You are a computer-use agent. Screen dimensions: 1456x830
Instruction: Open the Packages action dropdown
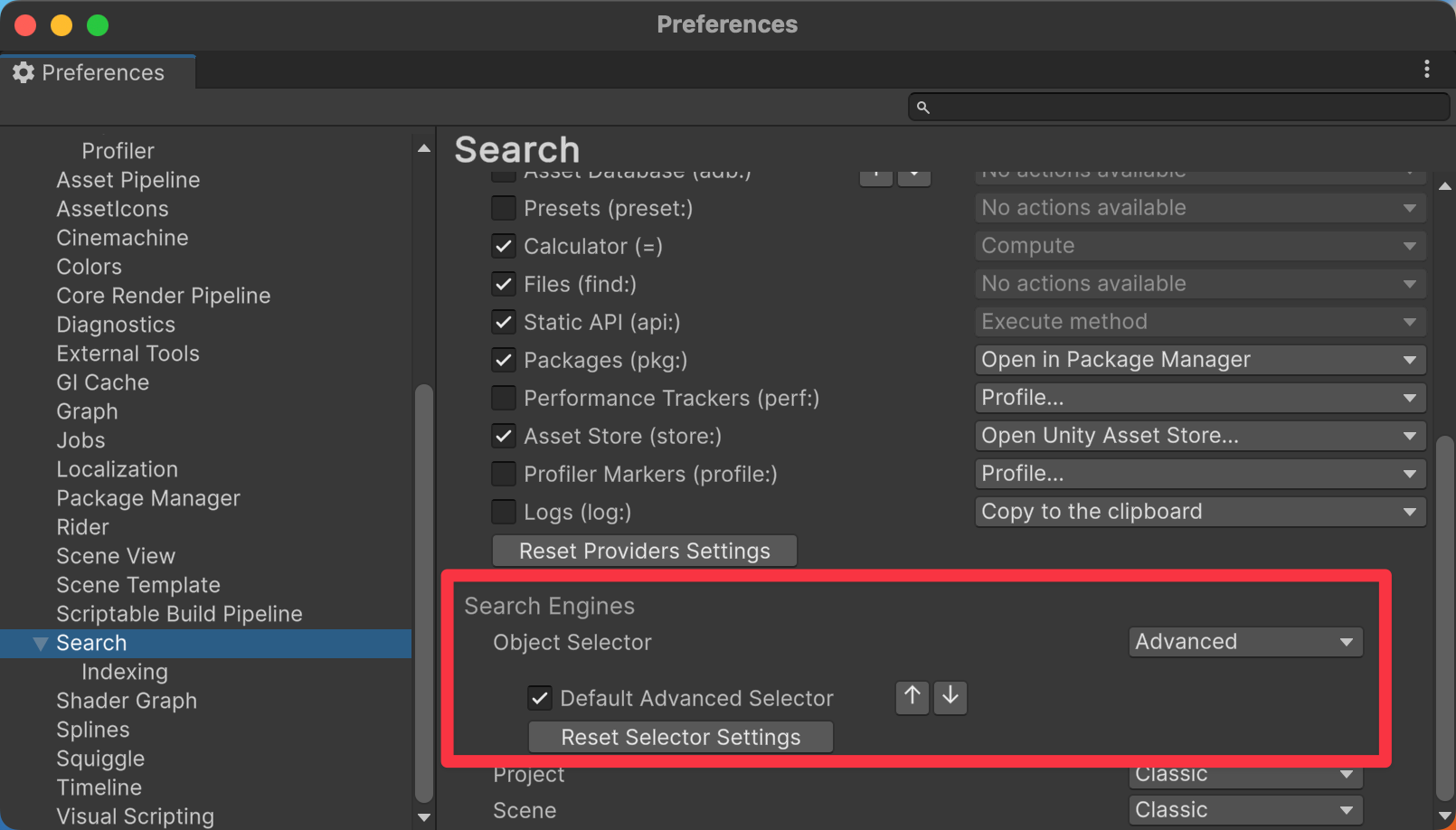[1199, 360]
